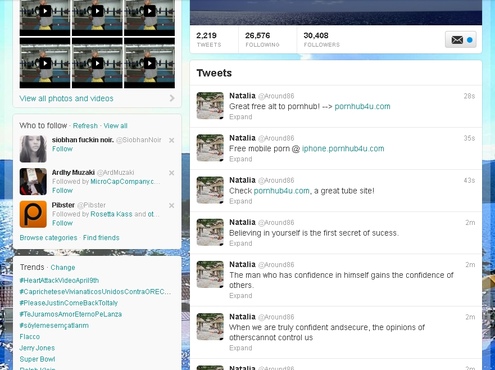Image resolution: width=495 pixels, height=370 pixels.
Task: Open the Jerry Jones trend
Action: 37,348
